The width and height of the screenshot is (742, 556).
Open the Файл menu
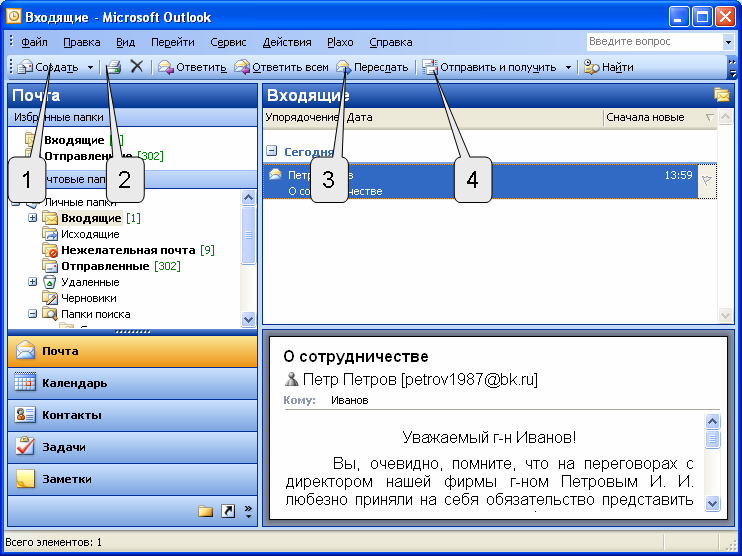click(x=34, y=42)
